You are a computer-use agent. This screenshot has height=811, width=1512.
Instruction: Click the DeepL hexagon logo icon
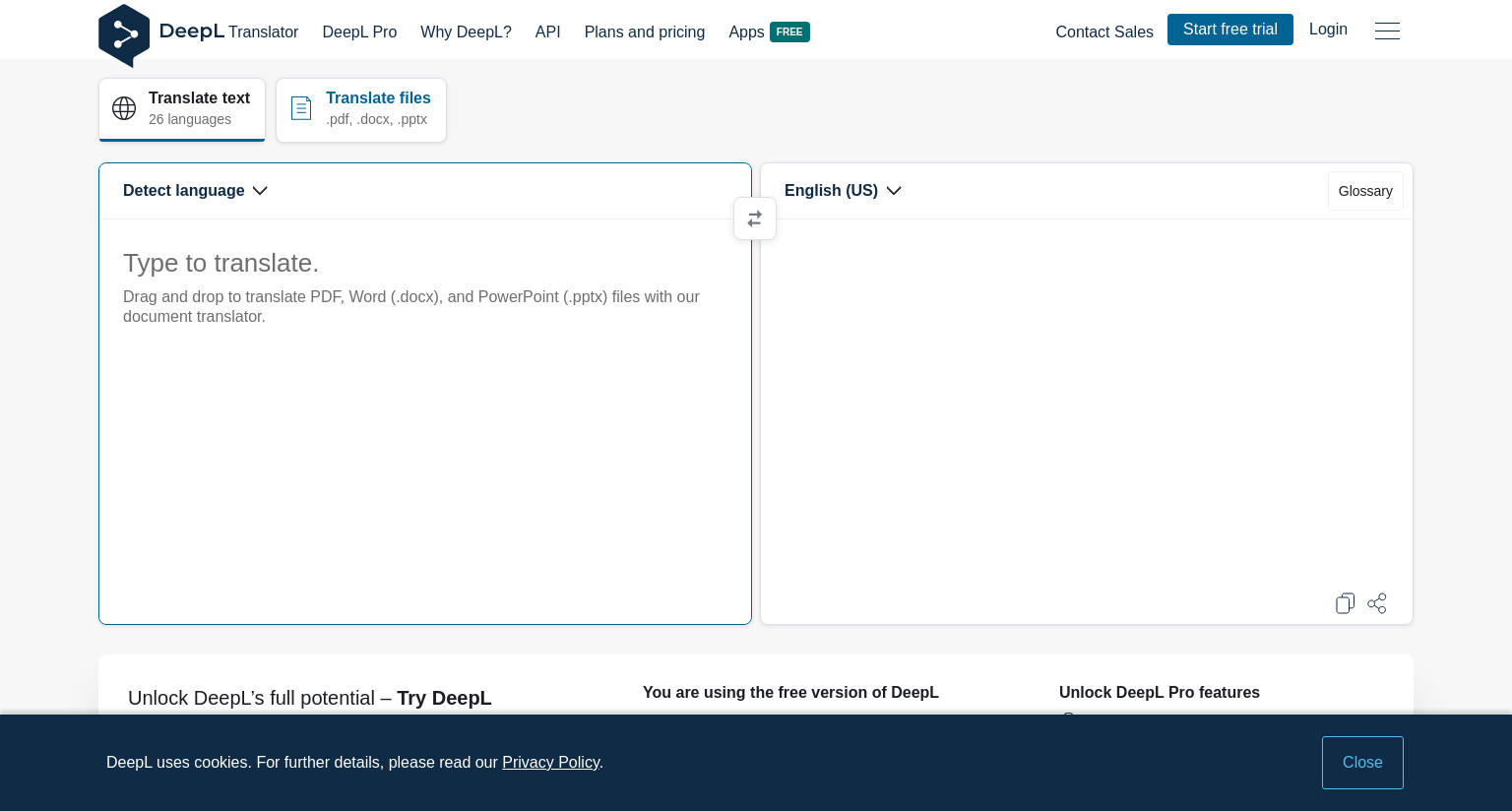coord(124,35)
